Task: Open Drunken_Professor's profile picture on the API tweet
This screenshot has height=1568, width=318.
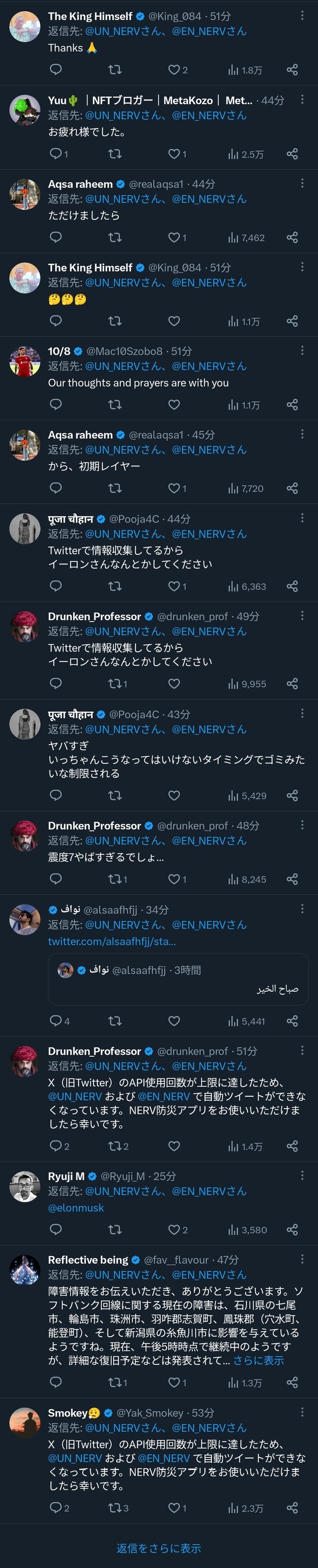Action: pyautogui.click(x=25, y=1062)
